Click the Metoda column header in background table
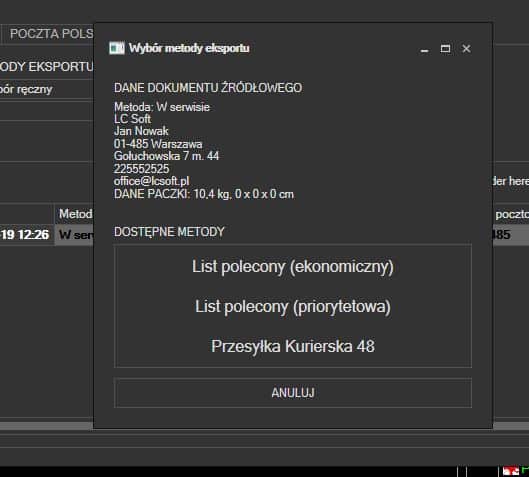529x477 pixels. (x=74, y=214)
